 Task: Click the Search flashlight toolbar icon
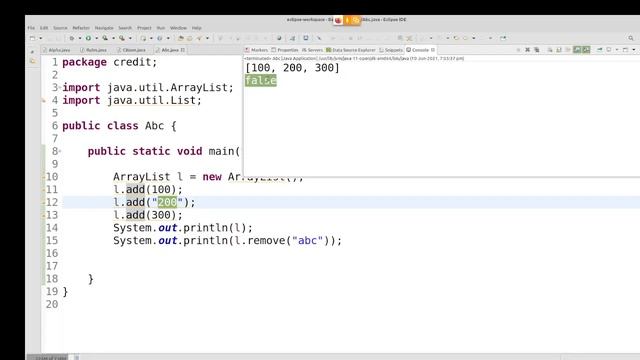click(x=199, y=38)
